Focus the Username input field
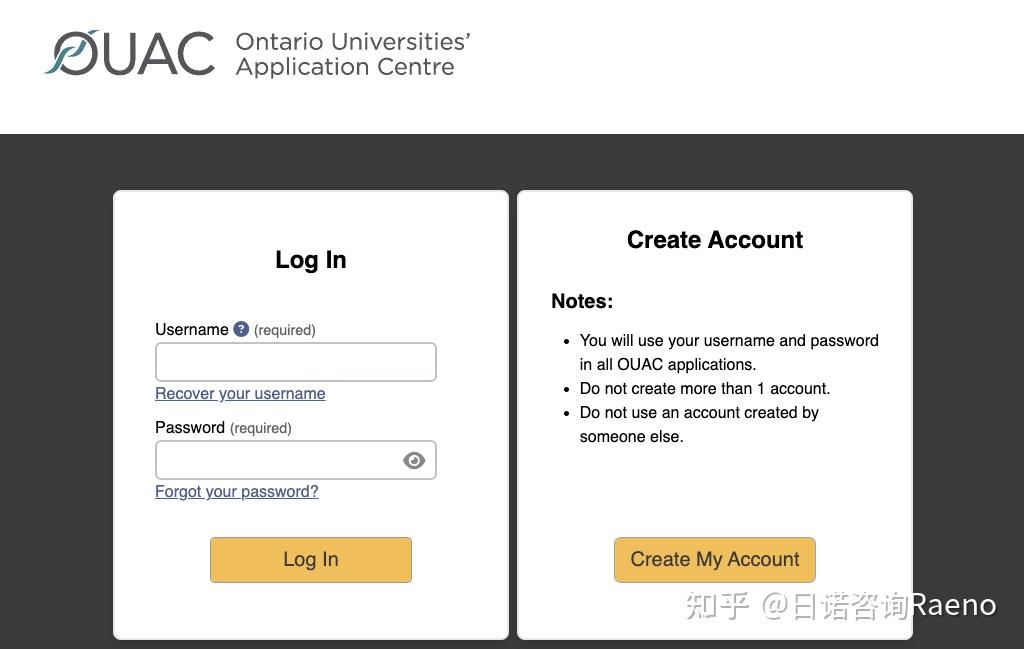This screenshot has height=649, width=1024. pos(295,362)
